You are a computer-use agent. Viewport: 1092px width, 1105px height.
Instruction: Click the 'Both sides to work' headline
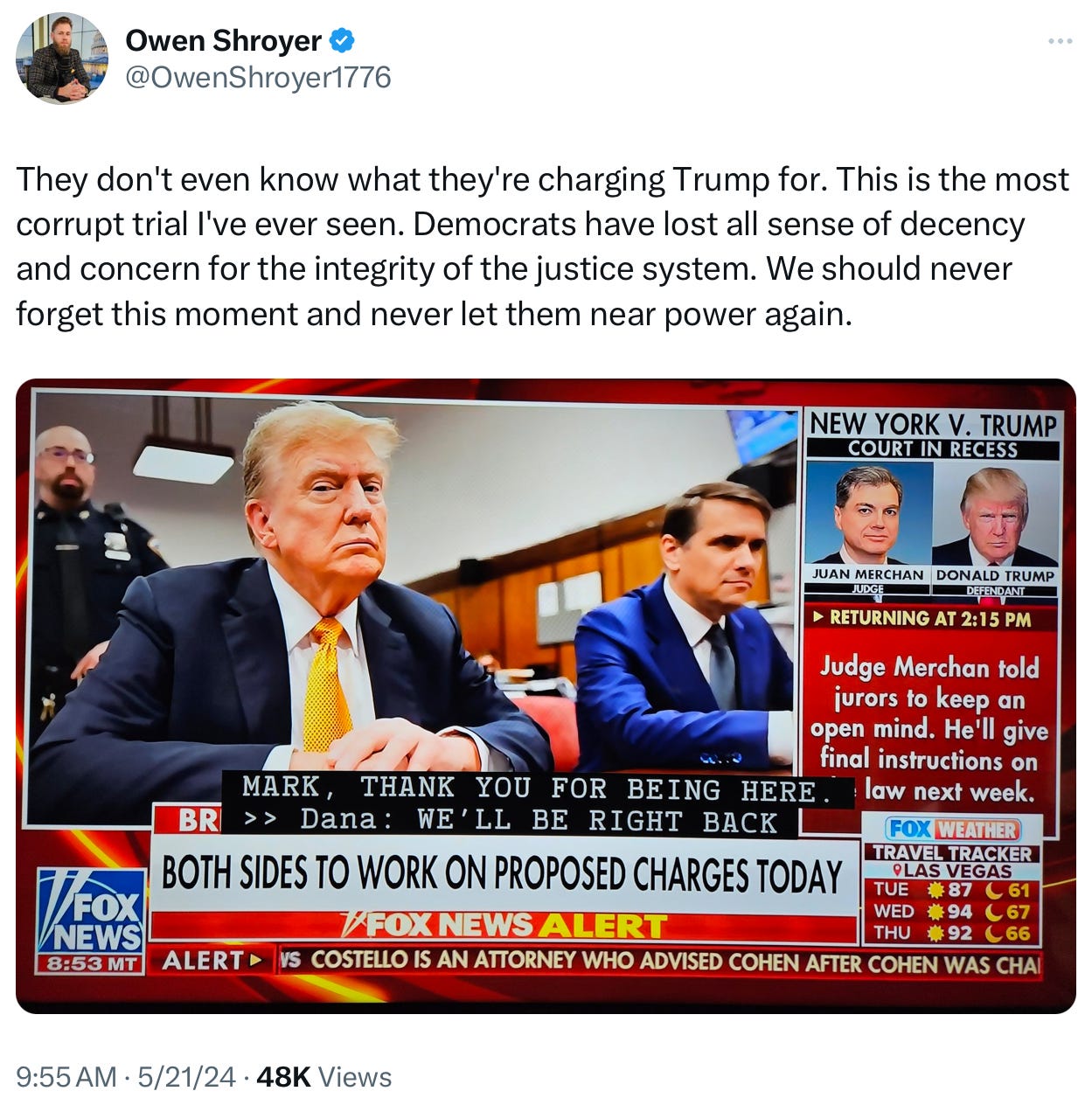tap(502, 874)
